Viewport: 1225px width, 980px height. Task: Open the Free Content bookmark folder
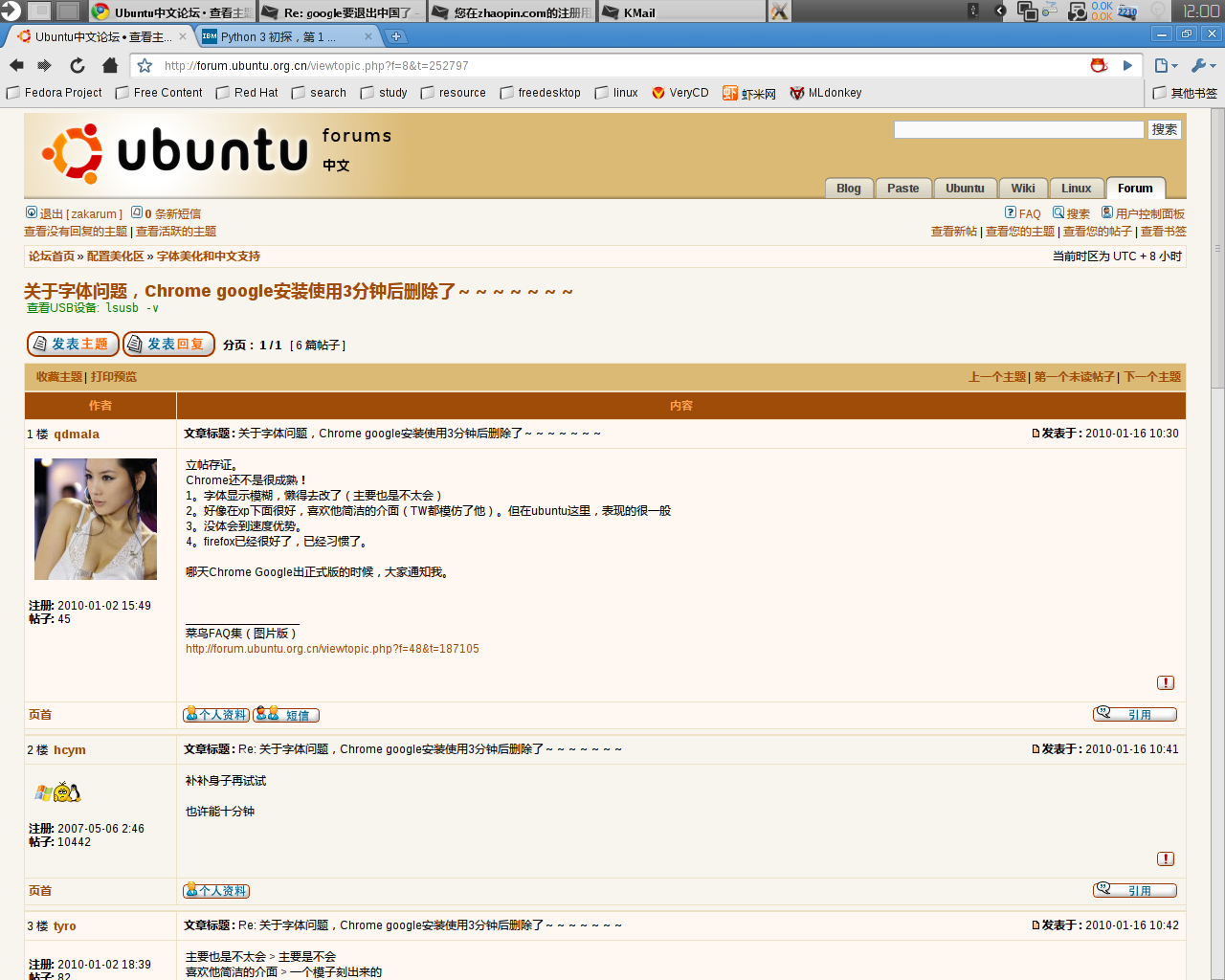[159, 93]
